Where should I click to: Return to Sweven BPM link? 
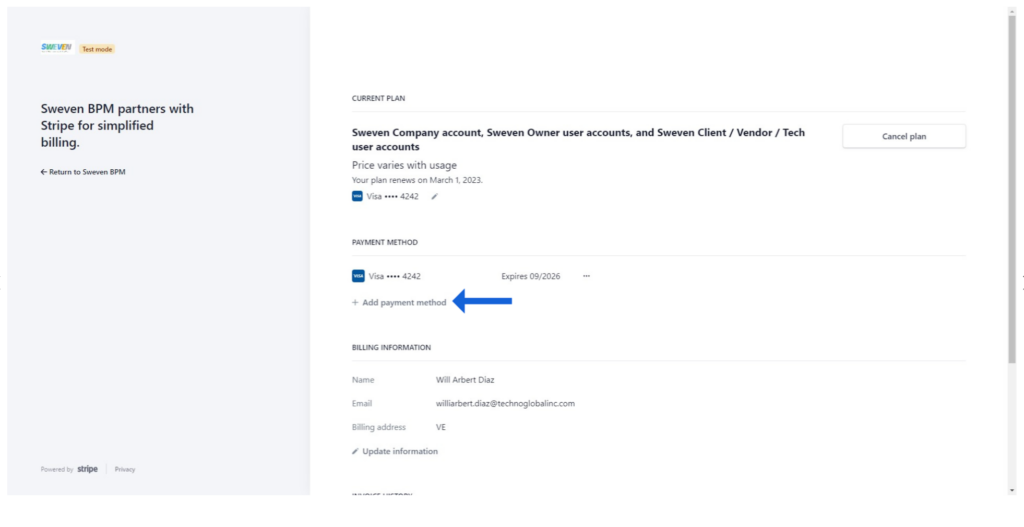[83, 172]
